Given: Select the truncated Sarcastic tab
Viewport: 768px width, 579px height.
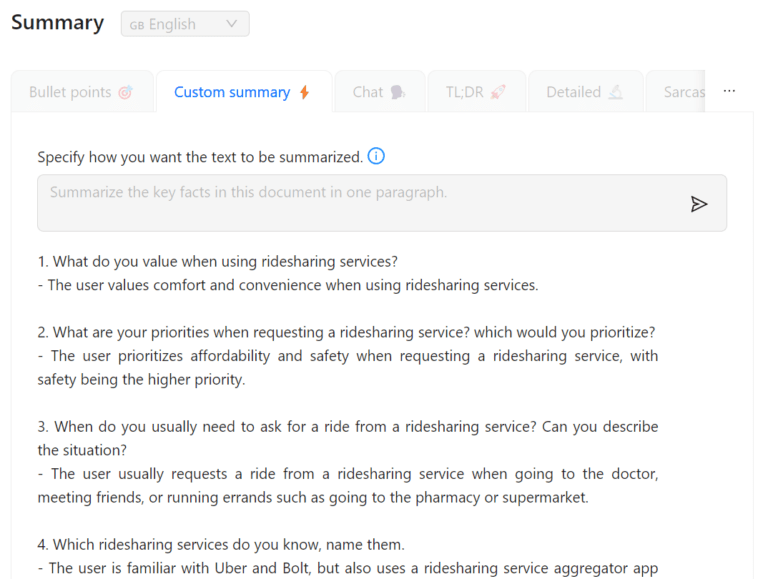Looking at the screenshot, I should 684,92.
